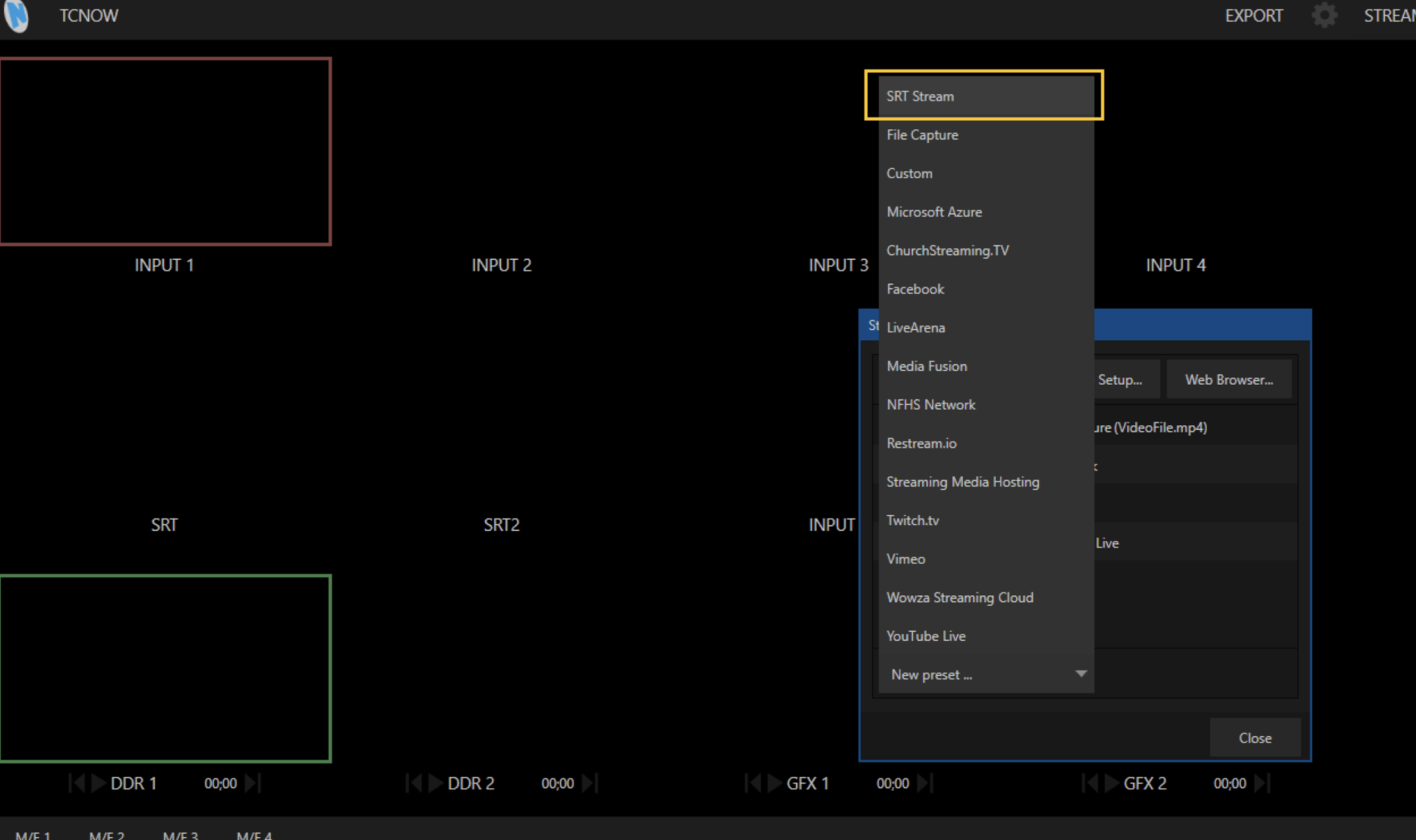Choose LiveArena preset
The image size is (1416, 840).
[x=986, y=327]
